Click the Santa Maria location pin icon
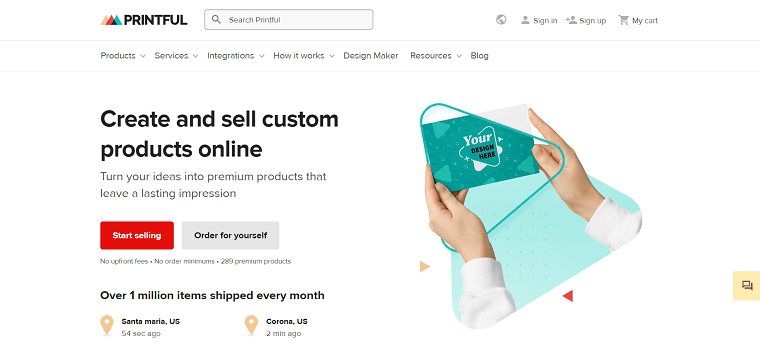760x360 pixels. [107, 325]
